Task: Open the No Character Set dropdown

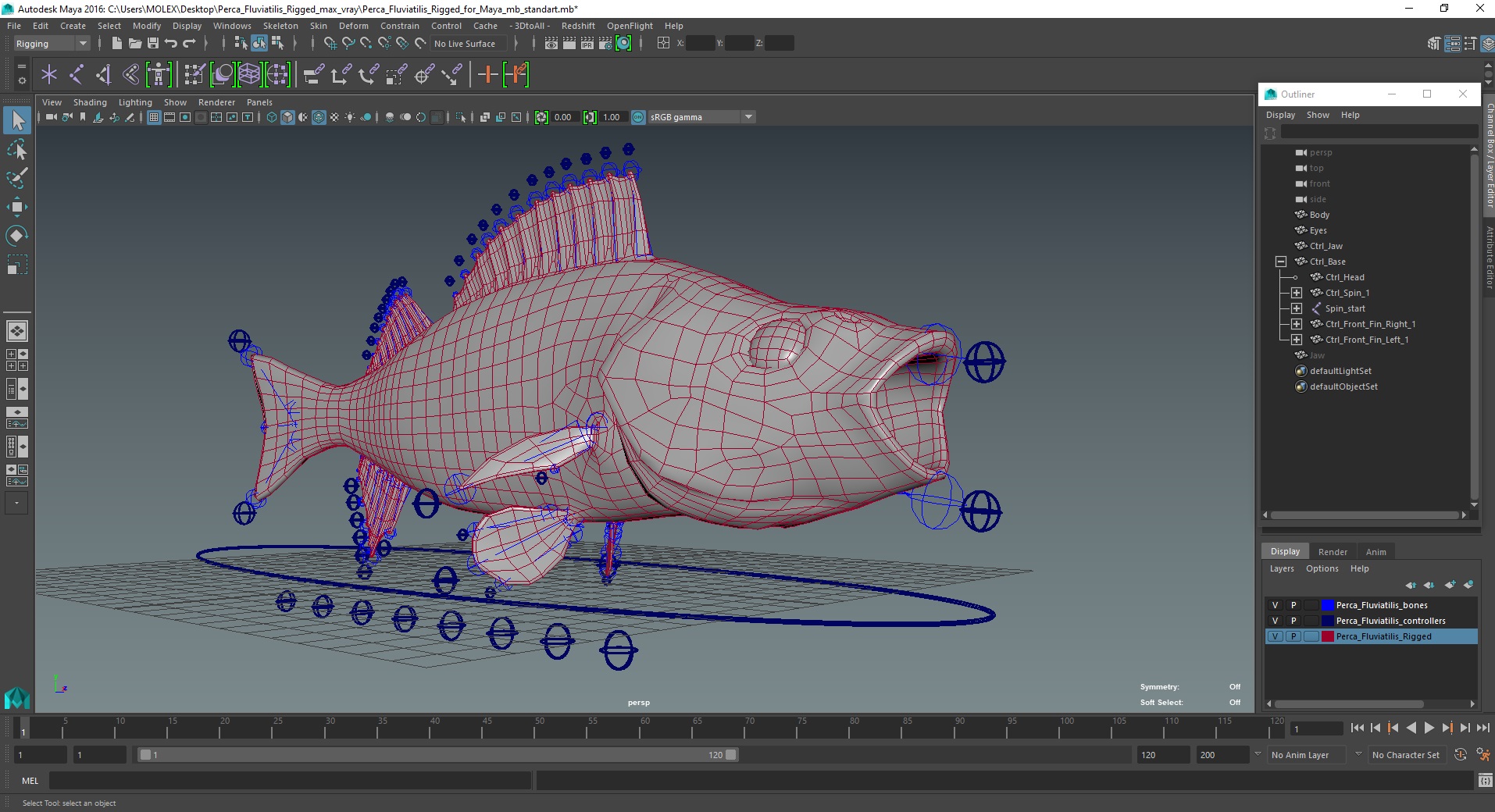Action: coord(1406,755)
